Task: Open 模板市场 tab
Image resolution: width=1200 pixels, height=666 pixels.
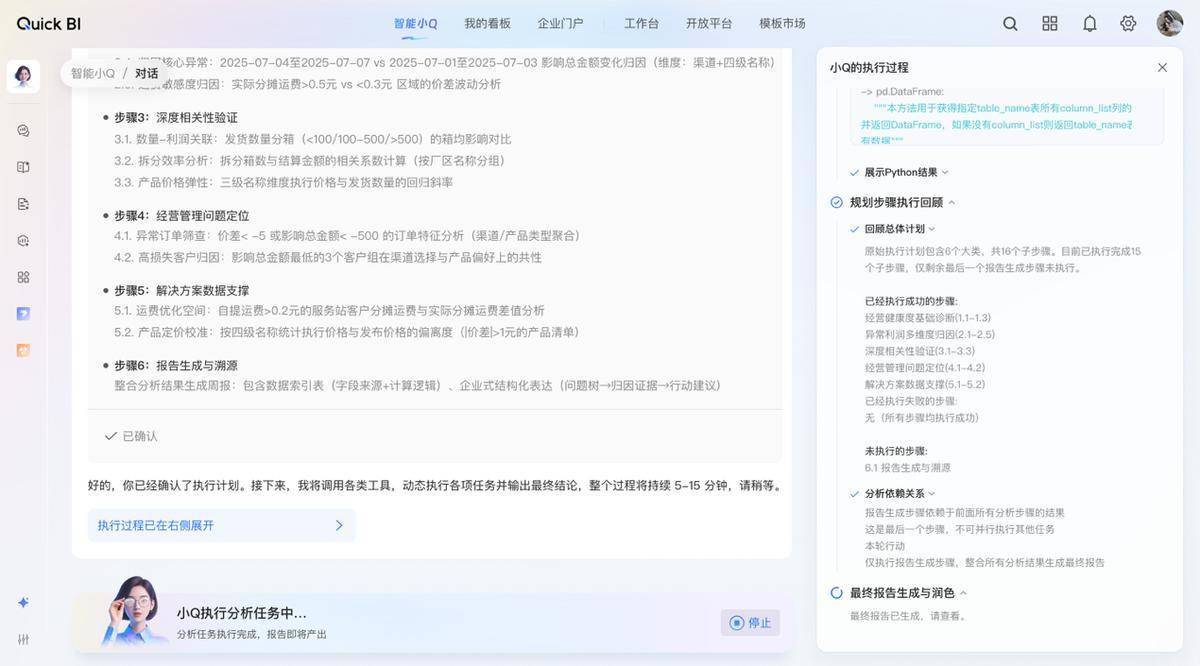Action: point(782,24)
